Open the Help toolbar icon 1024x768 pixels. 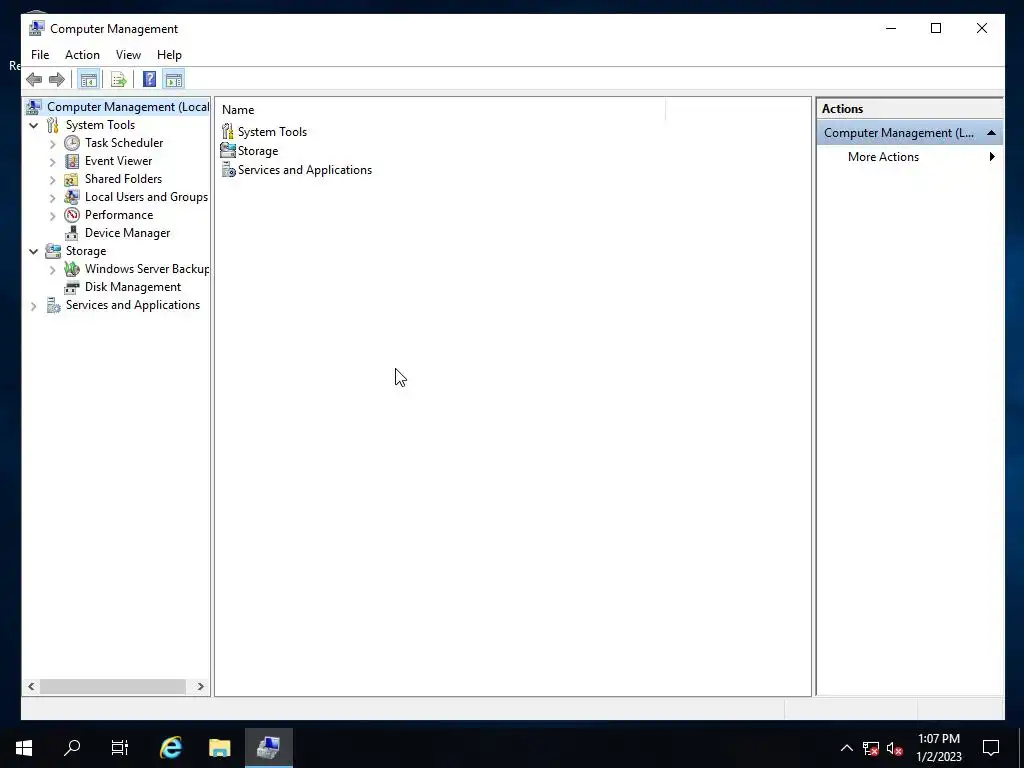click(x=150, y=80)
